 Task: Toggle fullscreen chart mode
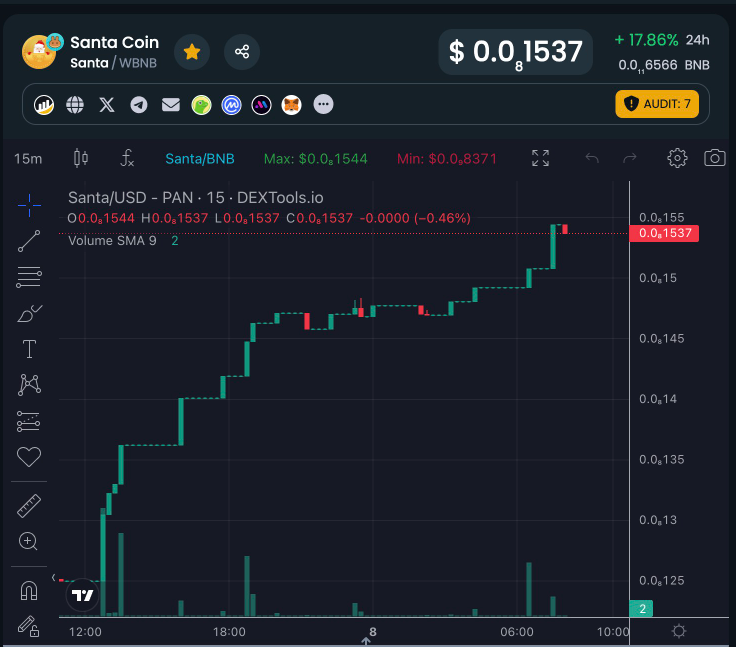pos(540,158)
